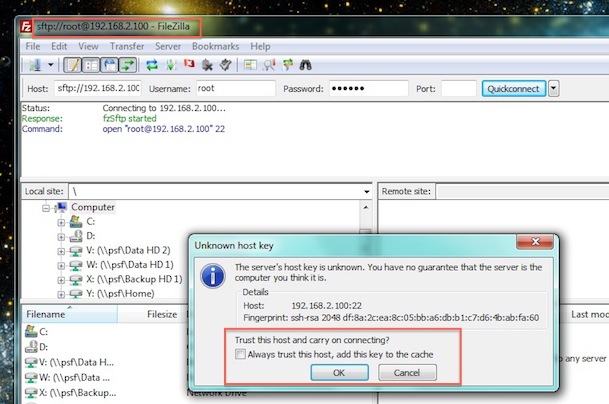Toggle processing of the transfer queue

point(171,65)
